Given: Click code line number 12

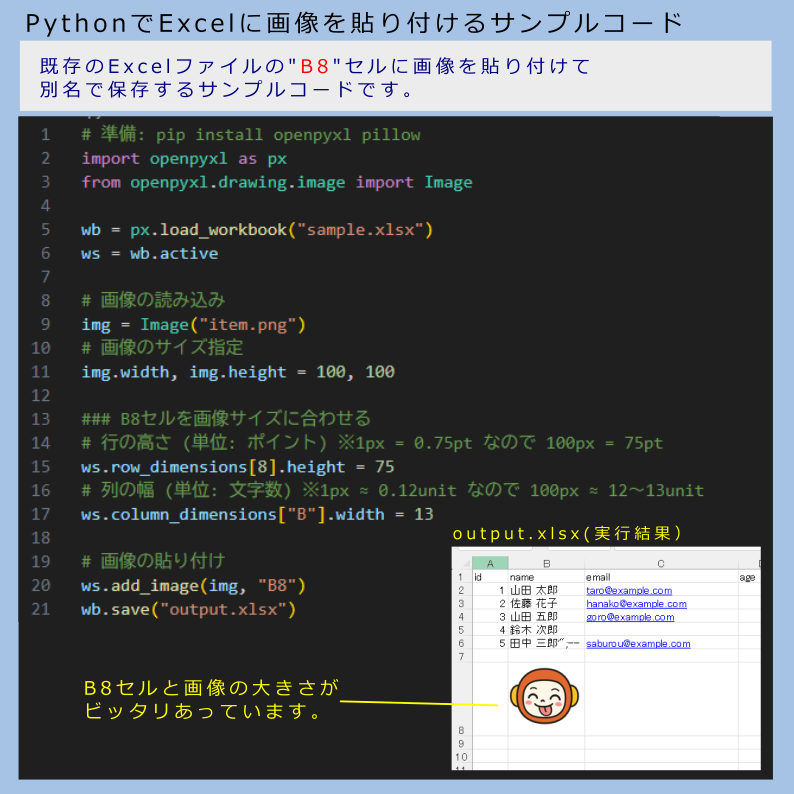Looking at the screenshot, I should click(41, 395).
